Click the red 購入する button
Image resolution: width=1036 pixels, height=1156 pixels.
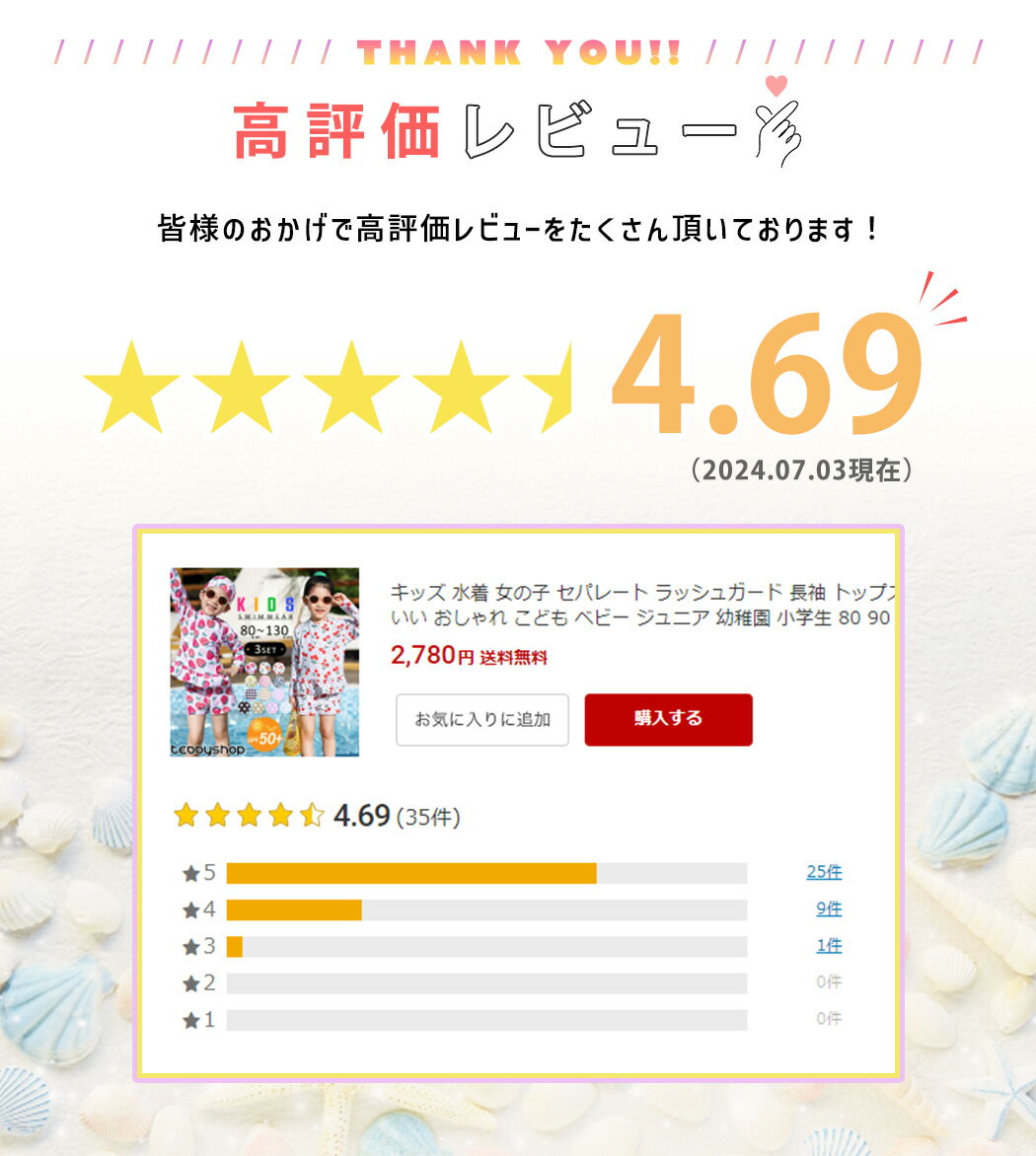[x=668, y=719]
